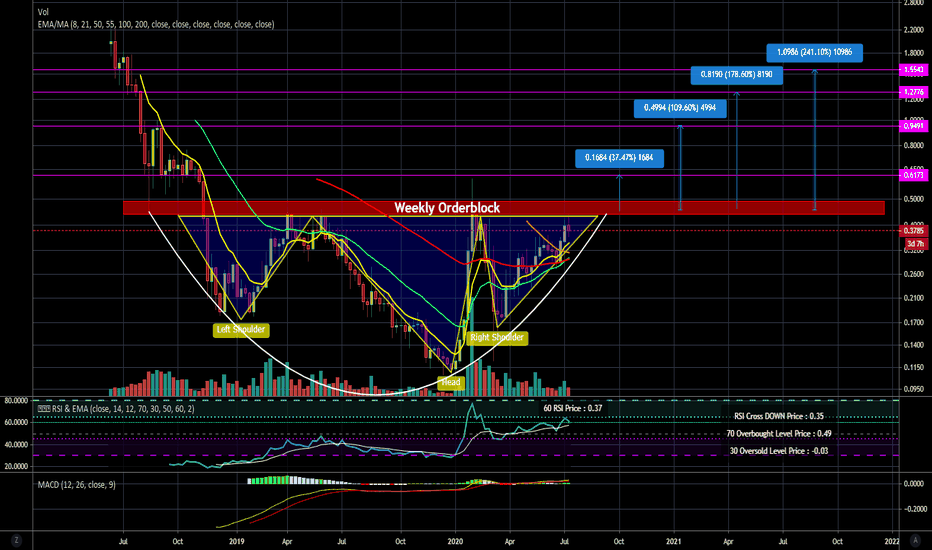Viewport: 932px width, 550px height.
Task: Click the 70 Overbought Level Price label
Action: [779, 433]
